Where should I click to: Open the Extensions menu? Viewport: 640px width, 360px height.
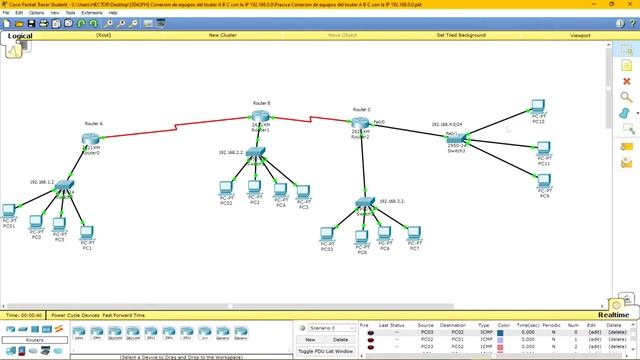tap(92, 13)
